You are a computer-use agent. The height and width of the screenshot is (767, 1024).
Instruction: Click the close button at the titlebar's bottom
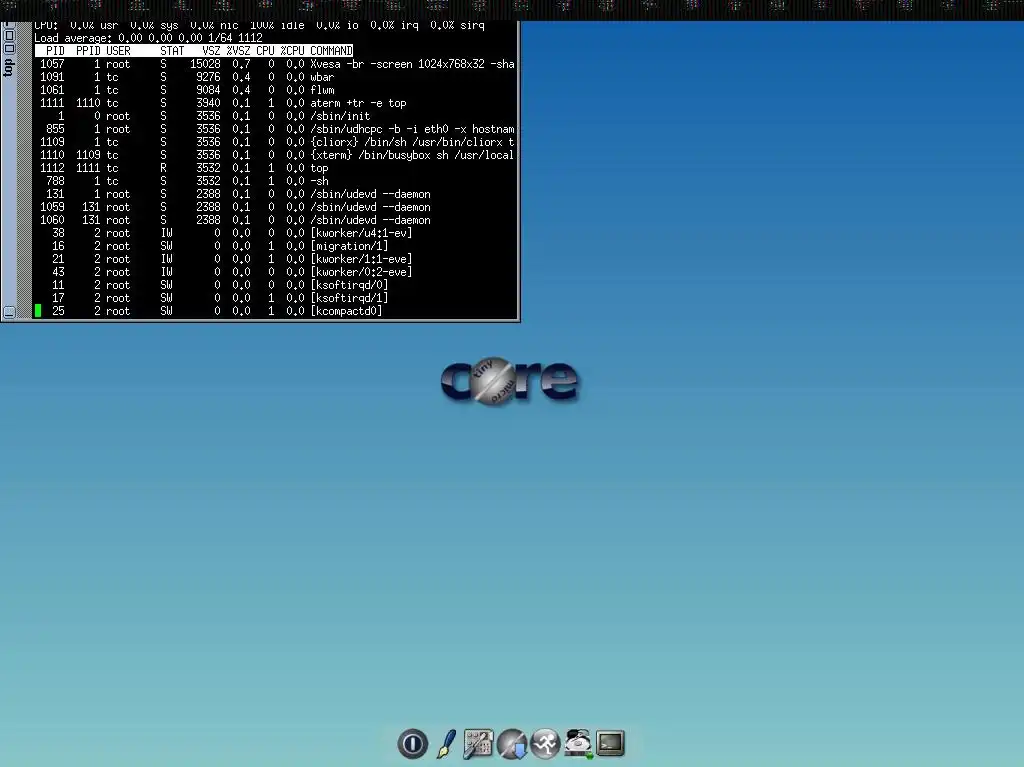[x=9, y=312]
